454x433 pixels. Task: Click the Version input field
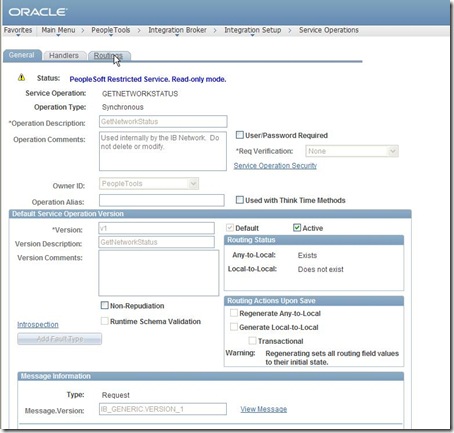(x=156, y=228)
